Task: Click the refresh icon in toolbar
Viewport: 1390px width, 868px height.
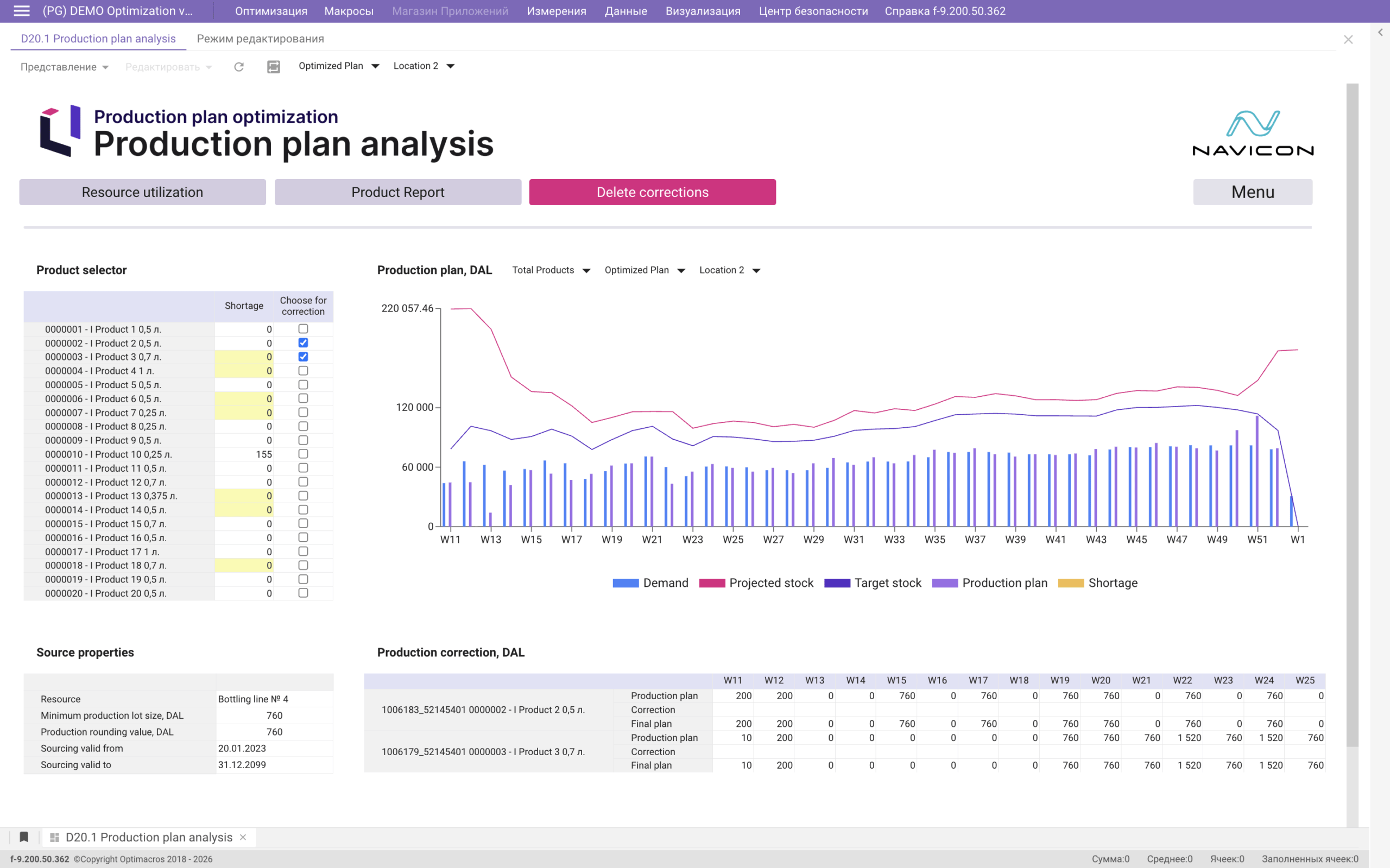Action: coord(239,67)
